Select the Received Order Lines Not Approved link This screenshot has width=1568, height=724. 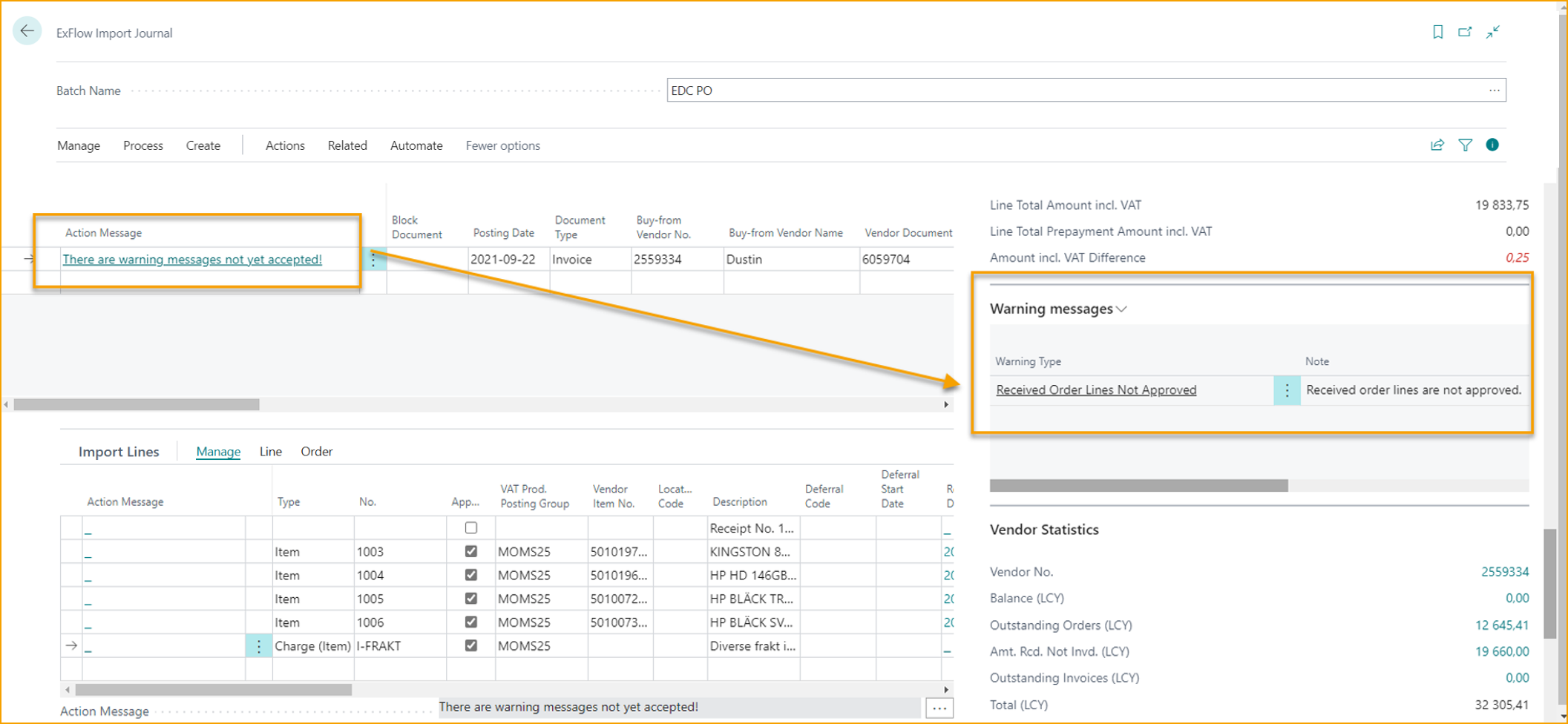click(x=1096, y=389)
